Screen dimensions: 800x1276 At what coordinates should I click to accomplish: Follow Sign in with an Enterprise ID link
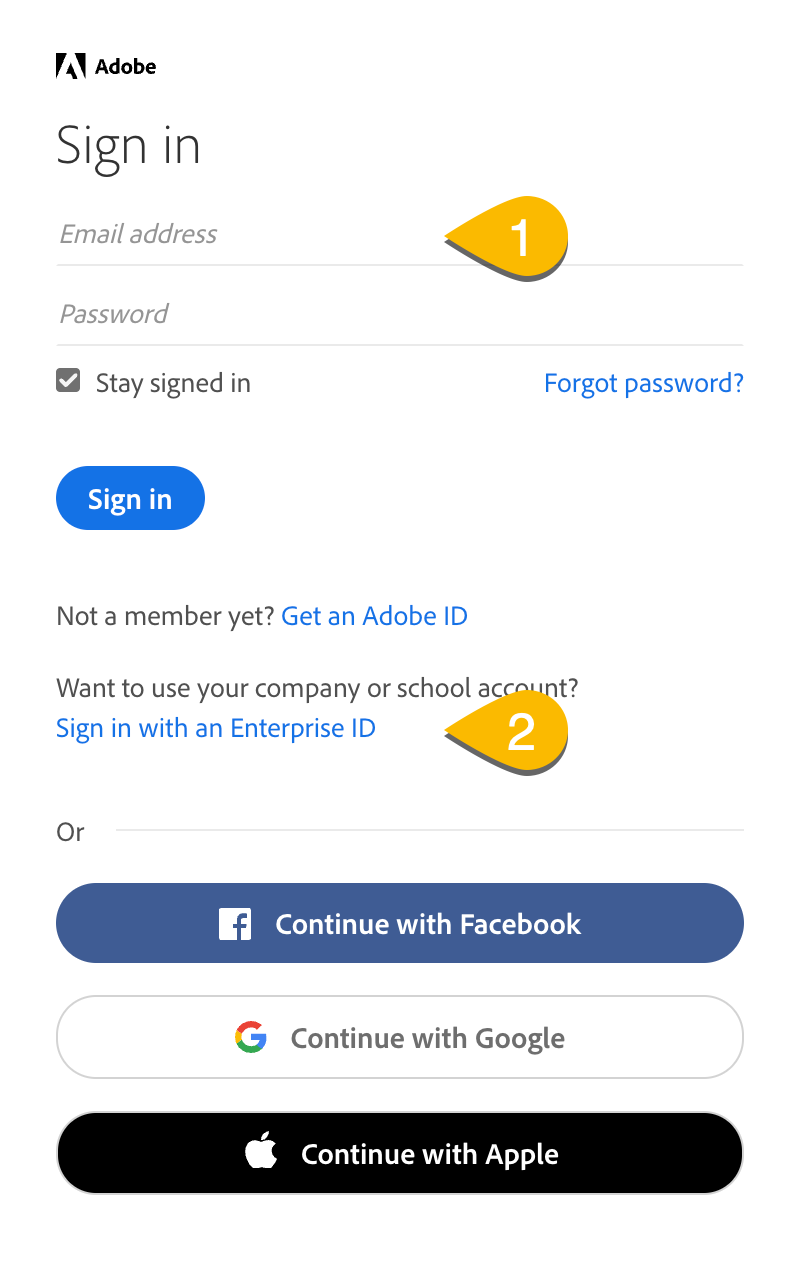(216, 728)
